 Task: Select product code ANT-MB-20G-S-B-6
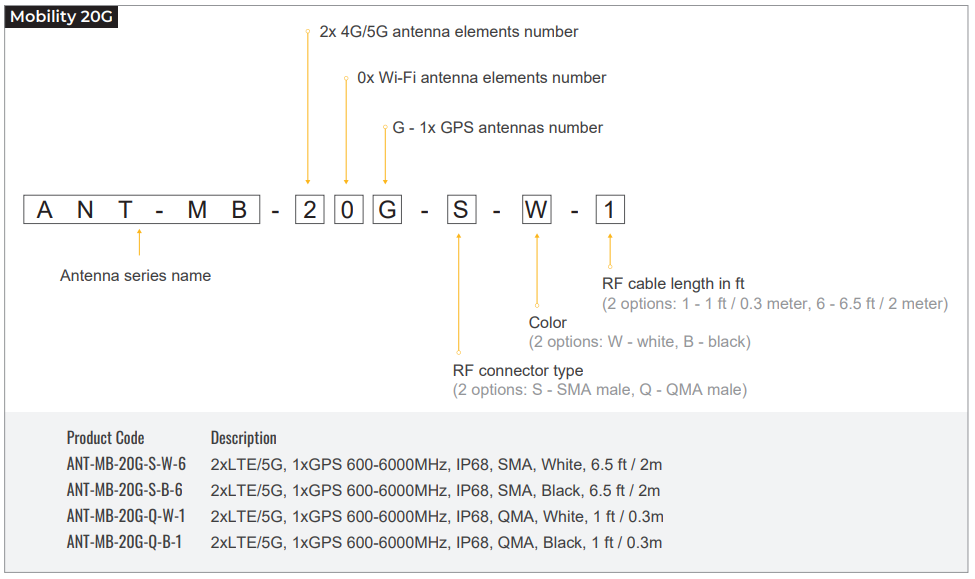point(124,490)
